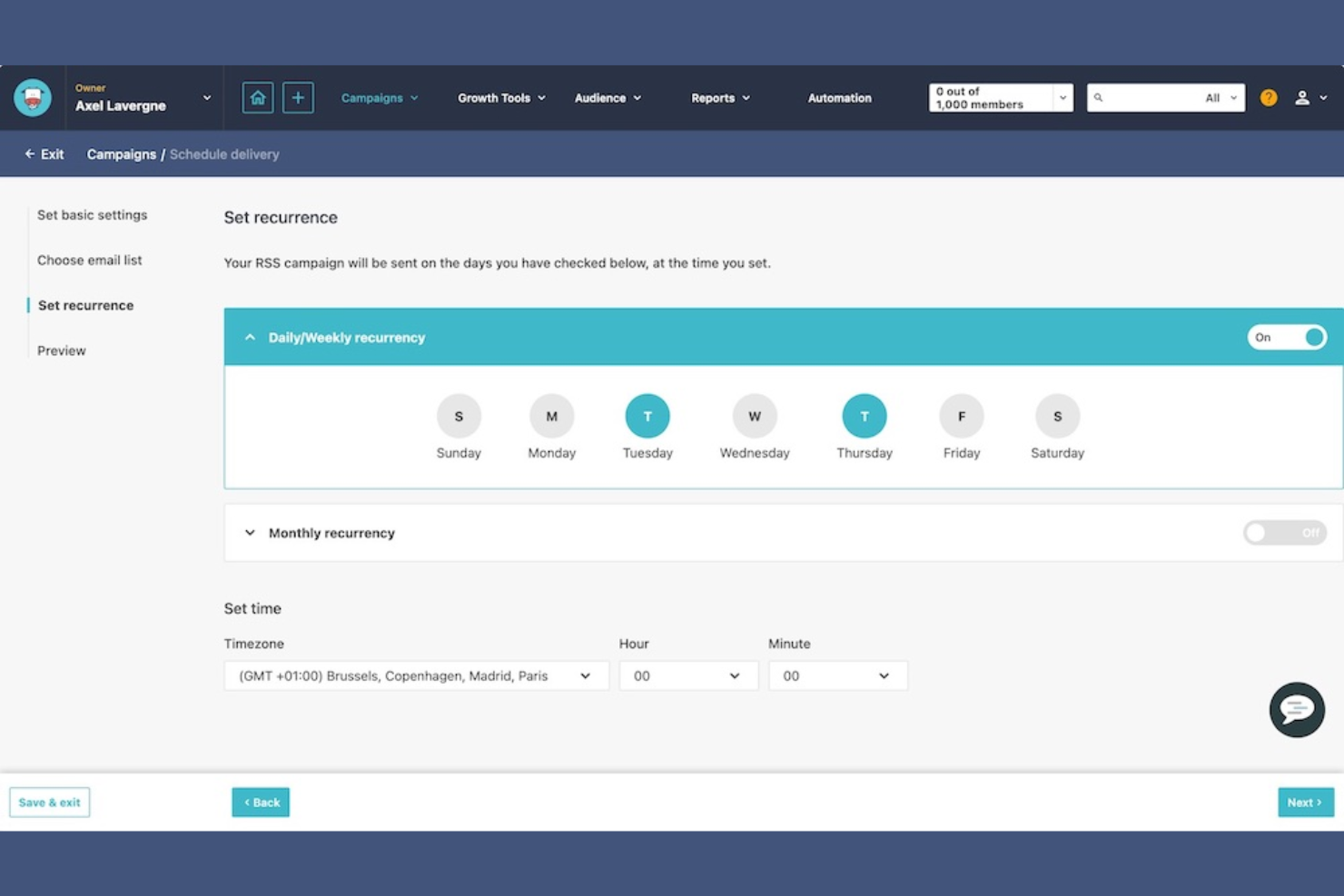1344x896 pixels.
Task: Turn off Daily/Weekly recurrency switch
Action: [1287, 337]
